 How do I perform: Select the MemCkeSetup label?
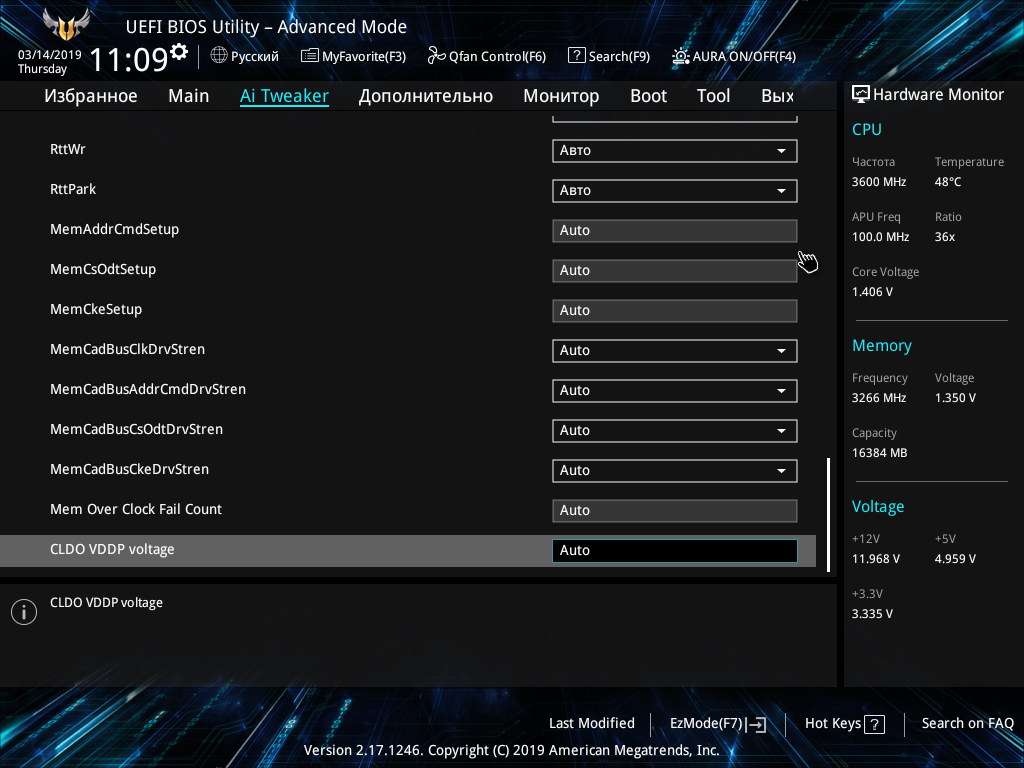(x=96, y=310)
